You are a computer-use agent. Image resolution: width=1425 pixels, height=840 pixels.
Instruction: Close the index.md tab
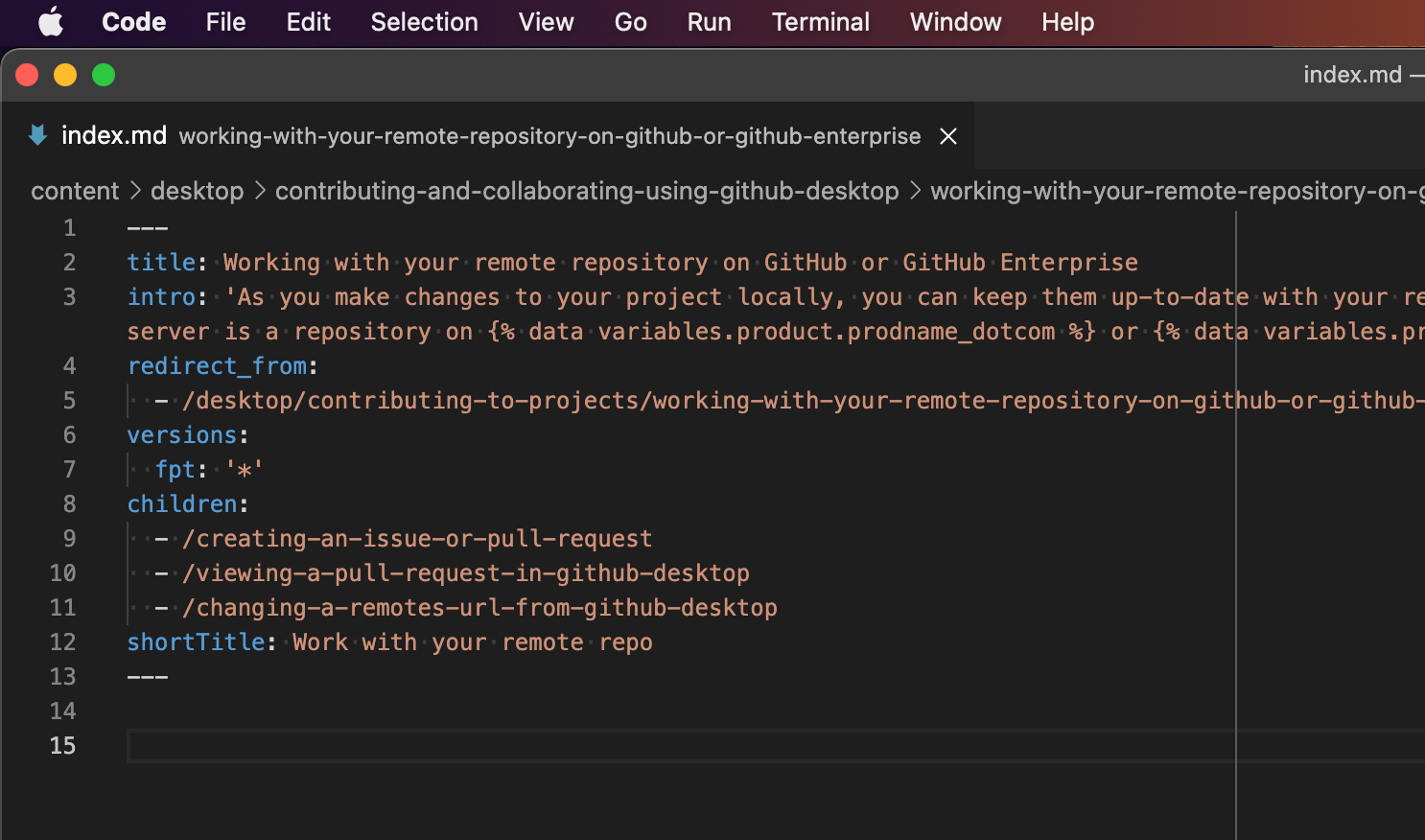[x=948, y=136]
